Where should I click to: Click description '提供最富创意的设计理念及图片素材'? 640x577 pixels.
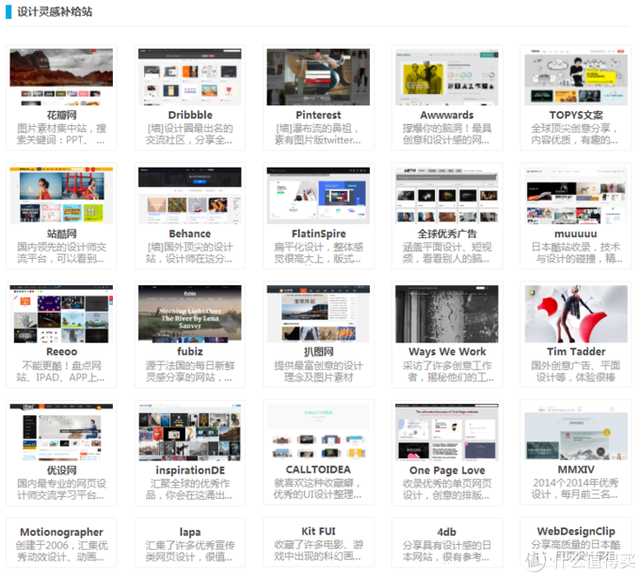pos(318,371)
